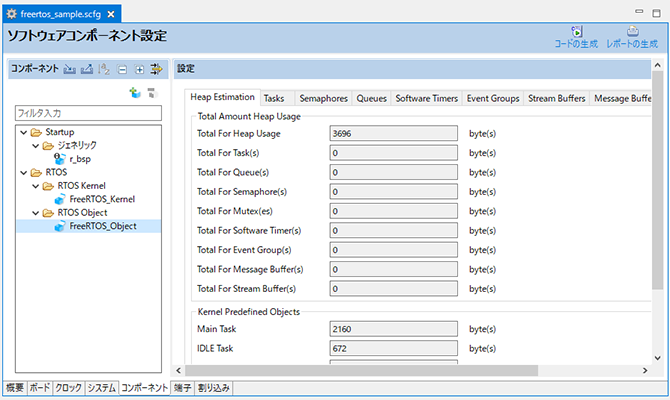Collapse the RTOS tree node
The width and height of the screenshot is (670, 400).
24,173
